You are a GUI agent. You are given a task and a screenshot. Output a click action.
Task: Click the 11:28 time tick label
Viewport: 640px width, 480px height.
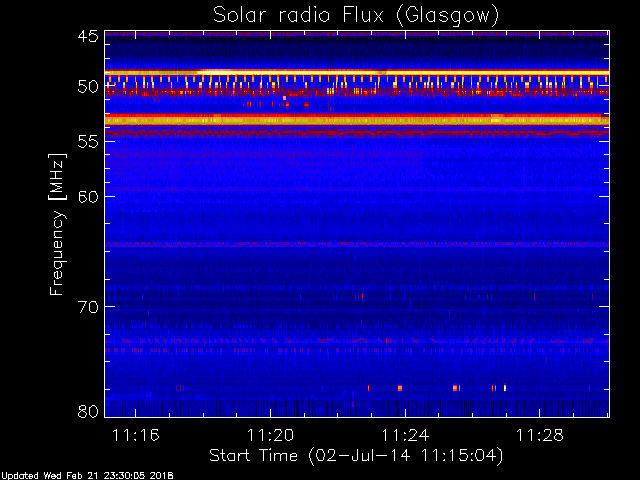coord(540,435)
